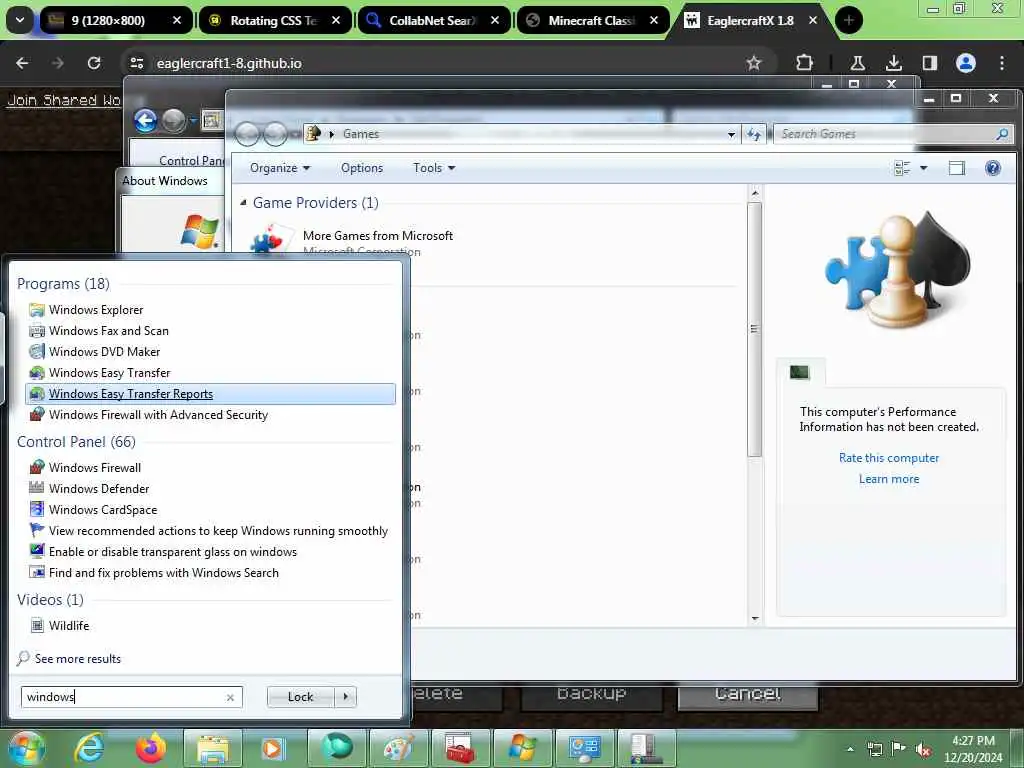This screenshot has width=1024, height=768.
Task: Change view icon in Games toolbar
Action: 902,168
